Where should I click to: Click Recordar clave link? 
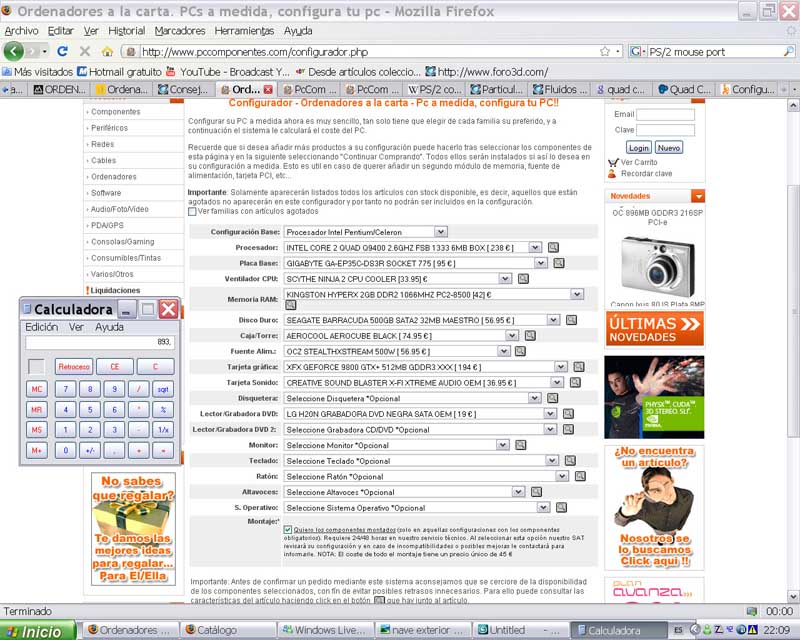click(x=646, y=174)
